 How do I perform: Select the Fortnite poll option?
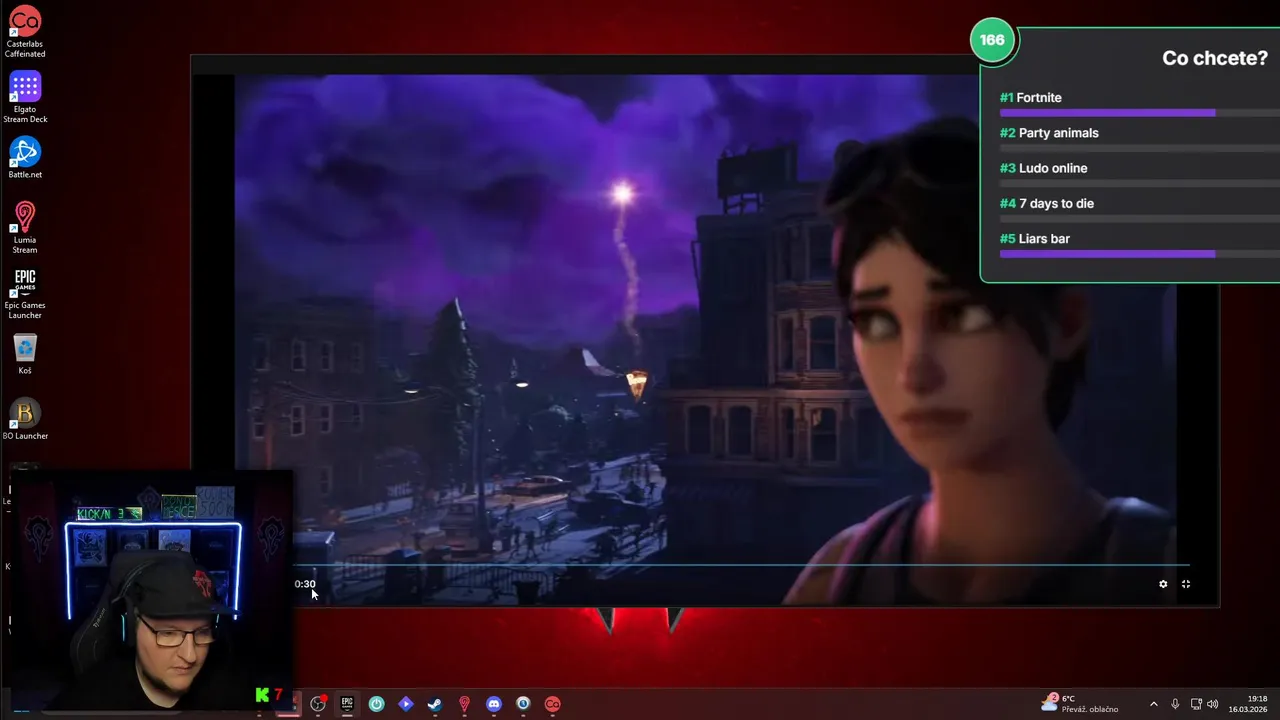(1031, 97)
